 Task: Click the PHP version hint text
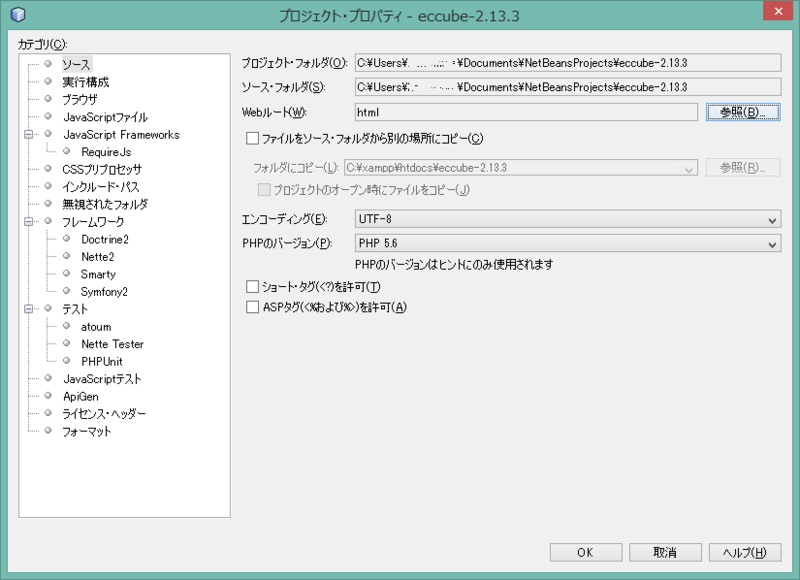[454, 264]
